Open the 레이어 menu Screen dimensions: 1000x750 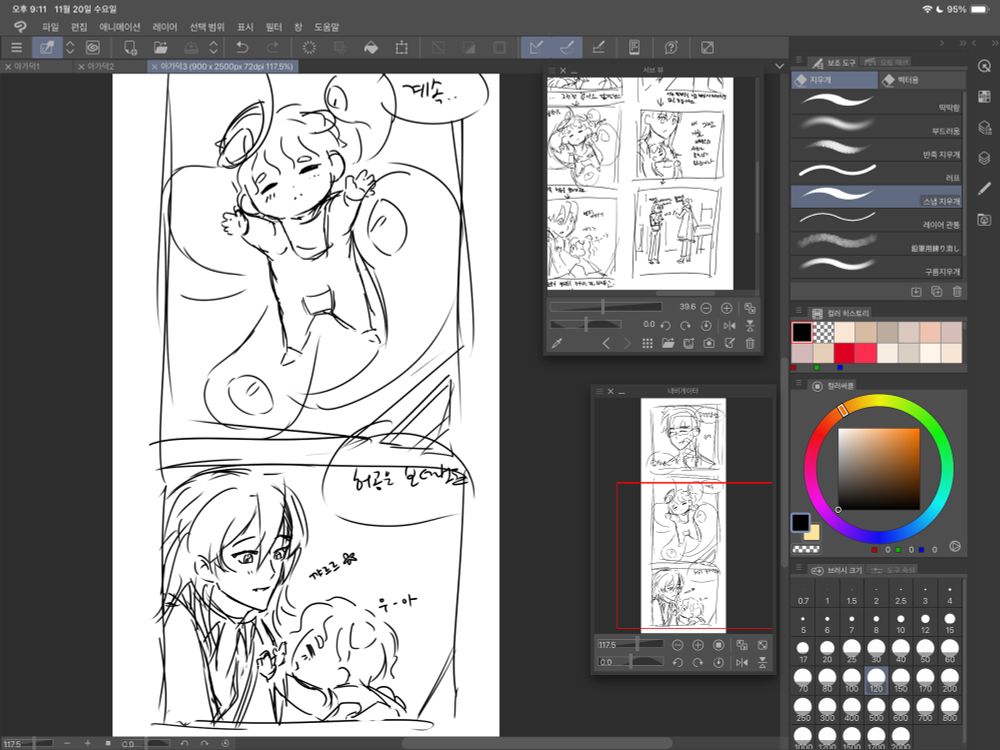coord(165,27)
